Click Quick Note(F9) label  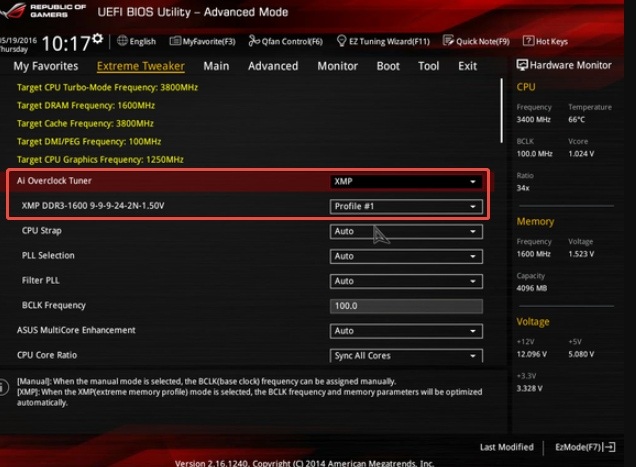click(483, 41)
